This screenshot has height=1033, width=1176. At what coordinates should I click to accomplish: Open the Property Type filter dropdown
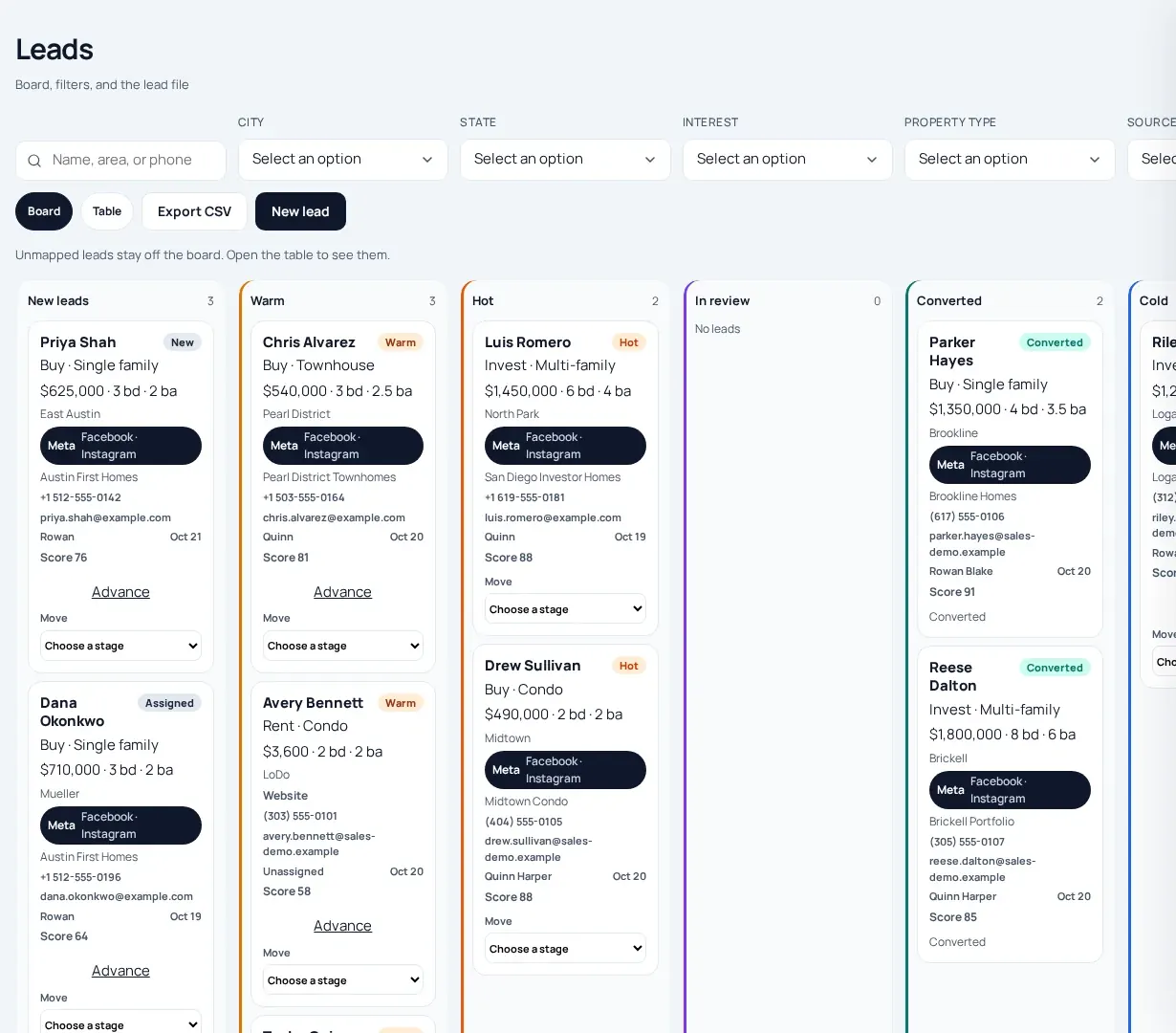click(x=1010, y=159)
